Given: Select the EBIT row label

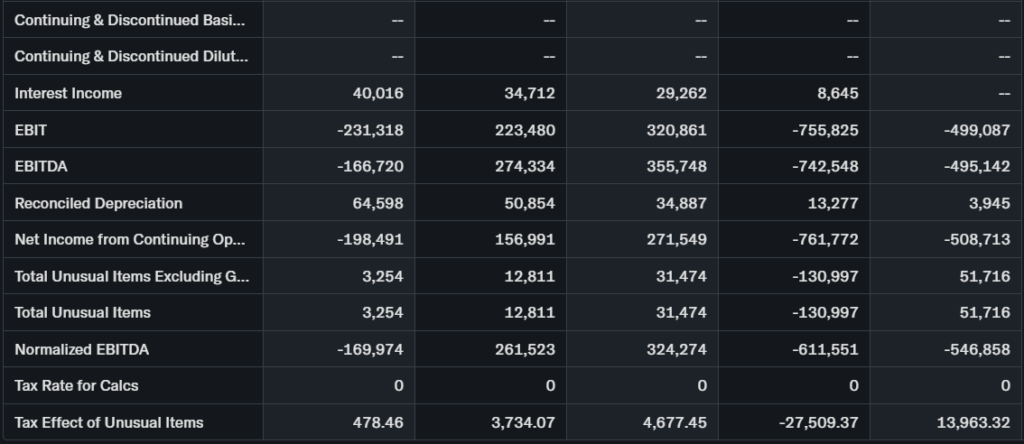Looking at the screenshot, I should point(31,130).
